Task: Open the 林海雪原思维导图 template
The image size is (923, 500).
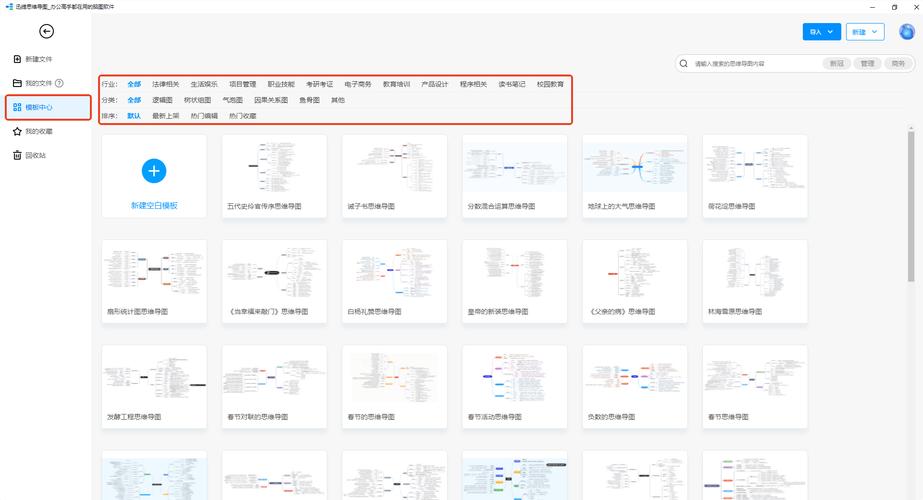Action: point(755,282)
